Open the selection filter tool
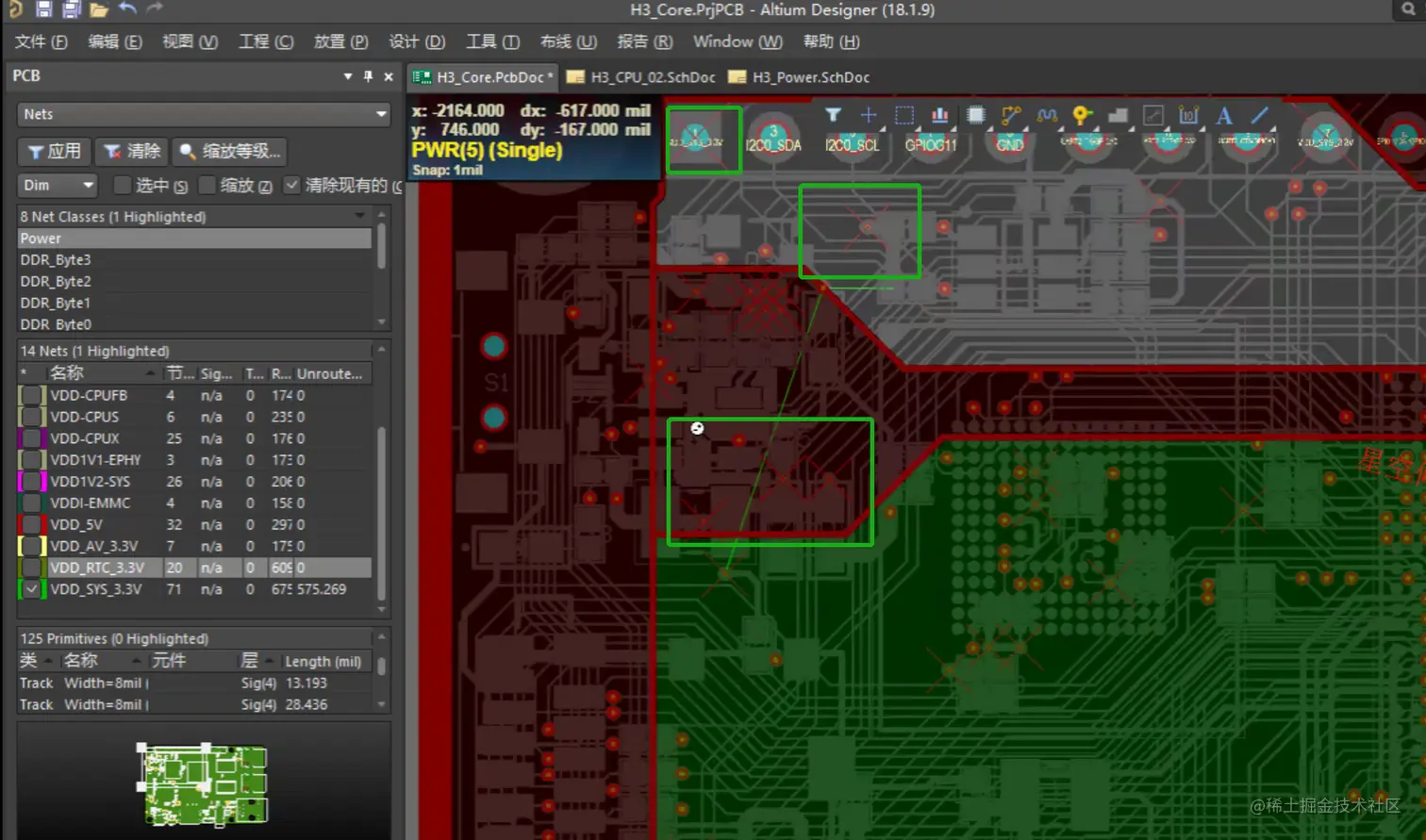Screen dimensions: 1426x840 pos(833,116)
